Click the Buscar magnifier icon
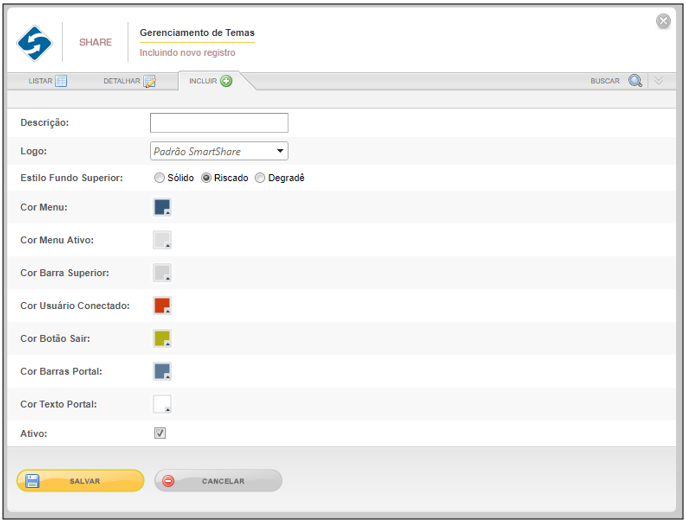This screenshot has height=522, width=686. pyautogui.click(x=635, y=81)
